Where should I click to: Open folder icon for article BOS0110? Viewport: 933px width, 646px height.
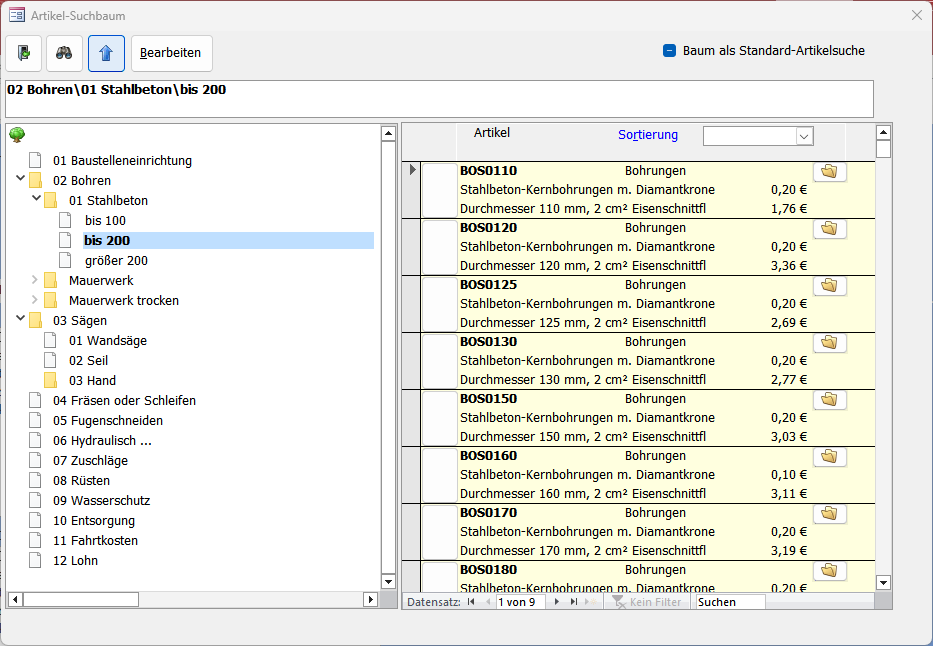coord(829,172)
